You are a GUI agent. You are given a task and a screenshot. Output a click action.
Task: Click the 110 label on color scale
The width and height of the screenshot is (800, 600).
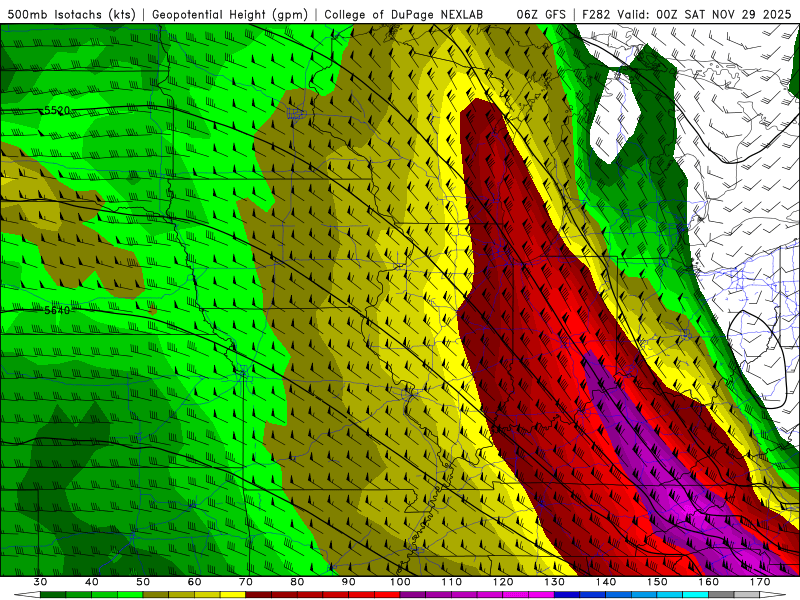pos(452,582)
